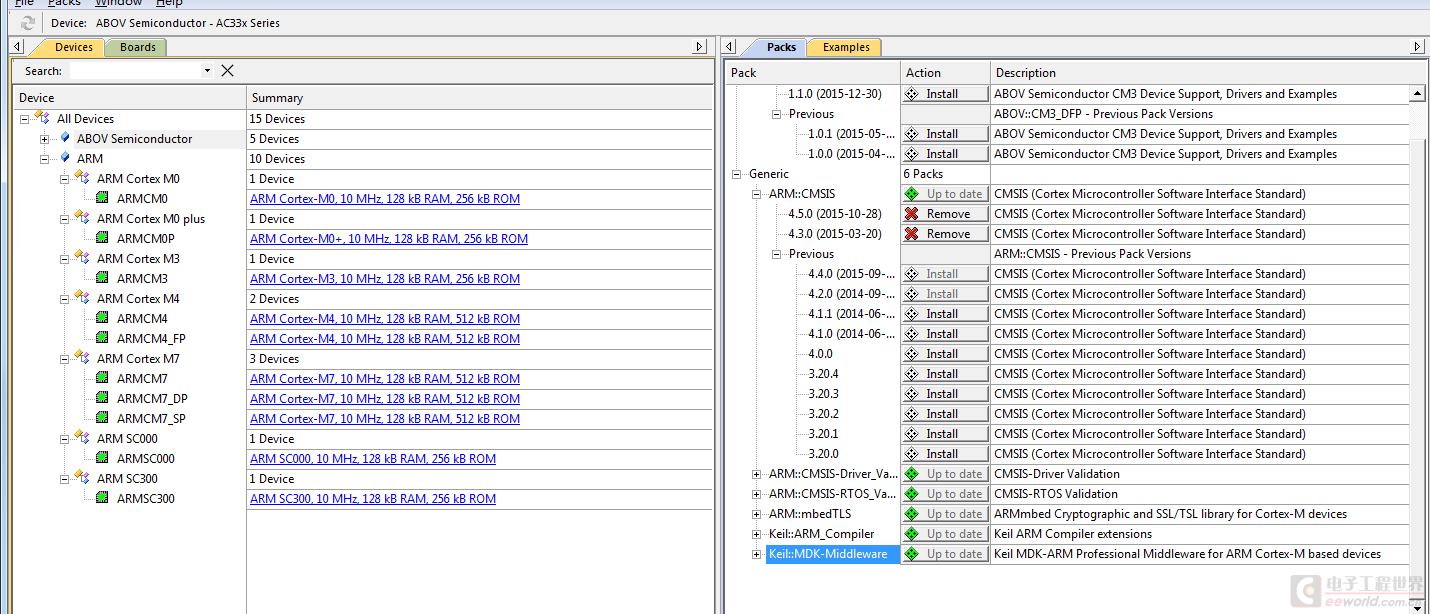Screen dimensions: 1430x614
Task: Collapse the Generic packs group
Action: point(737,174)
